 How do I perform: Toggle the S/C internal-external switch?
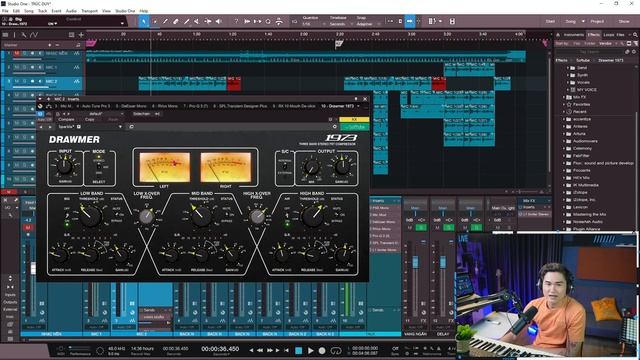(284, 167)
